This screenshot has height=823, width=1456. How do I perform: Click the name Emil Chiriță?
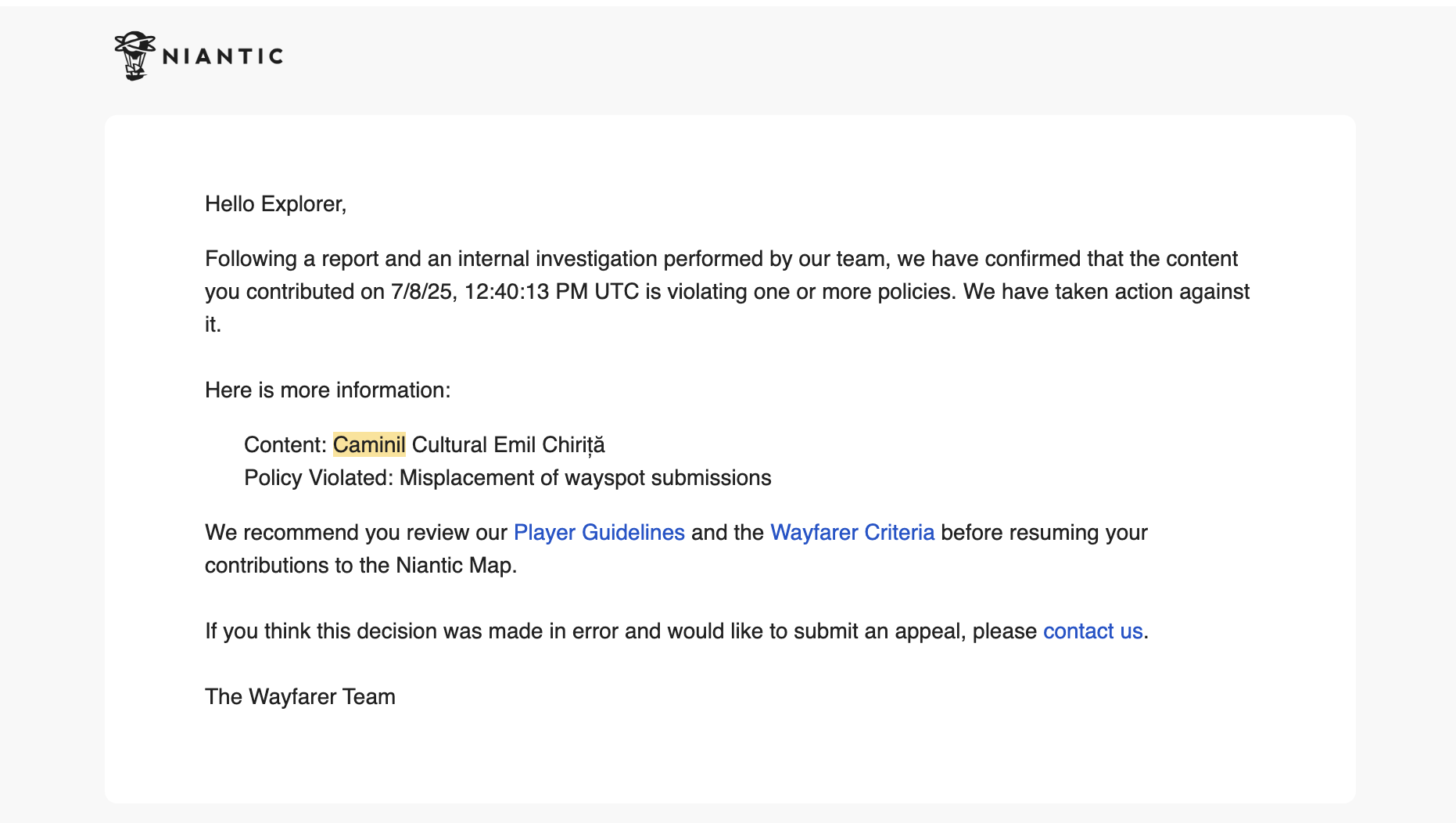[x=549, y=445]
